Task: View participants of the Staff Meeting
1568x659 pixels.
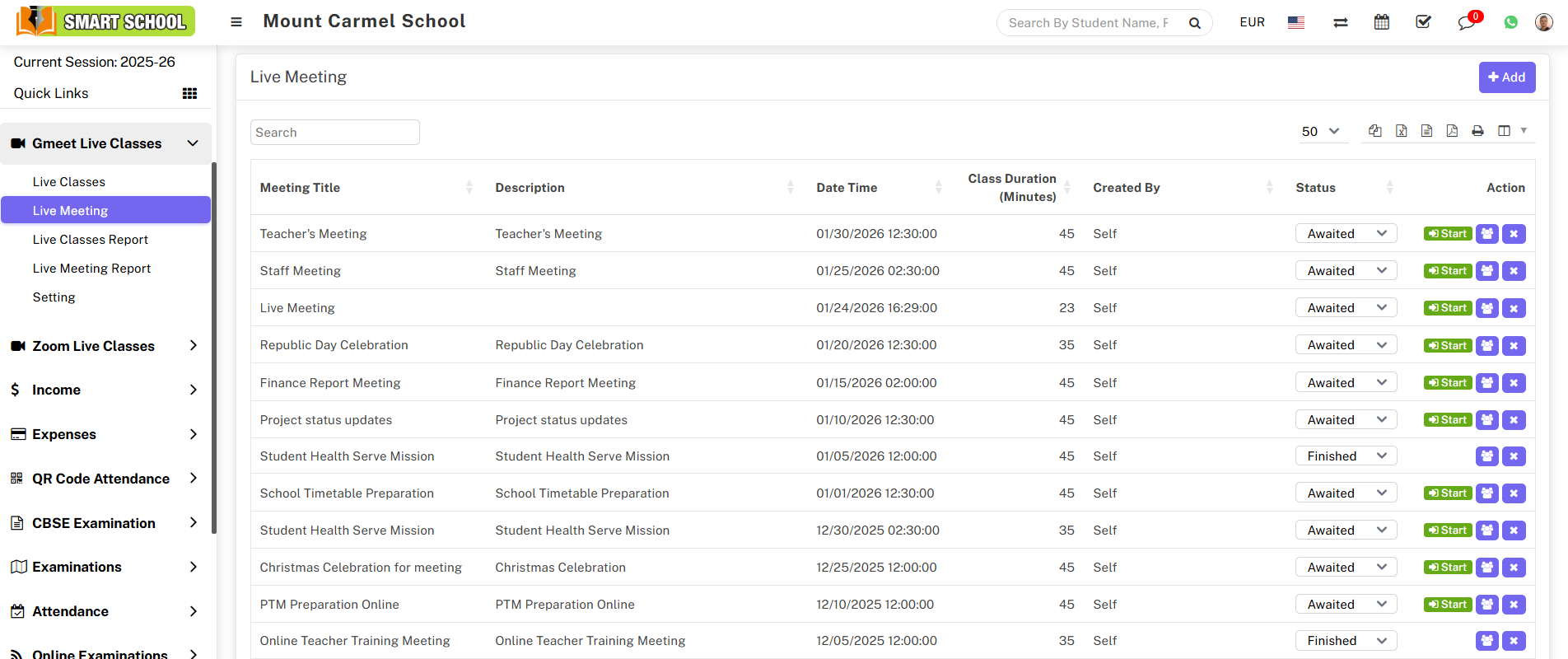Action: 1486,271
